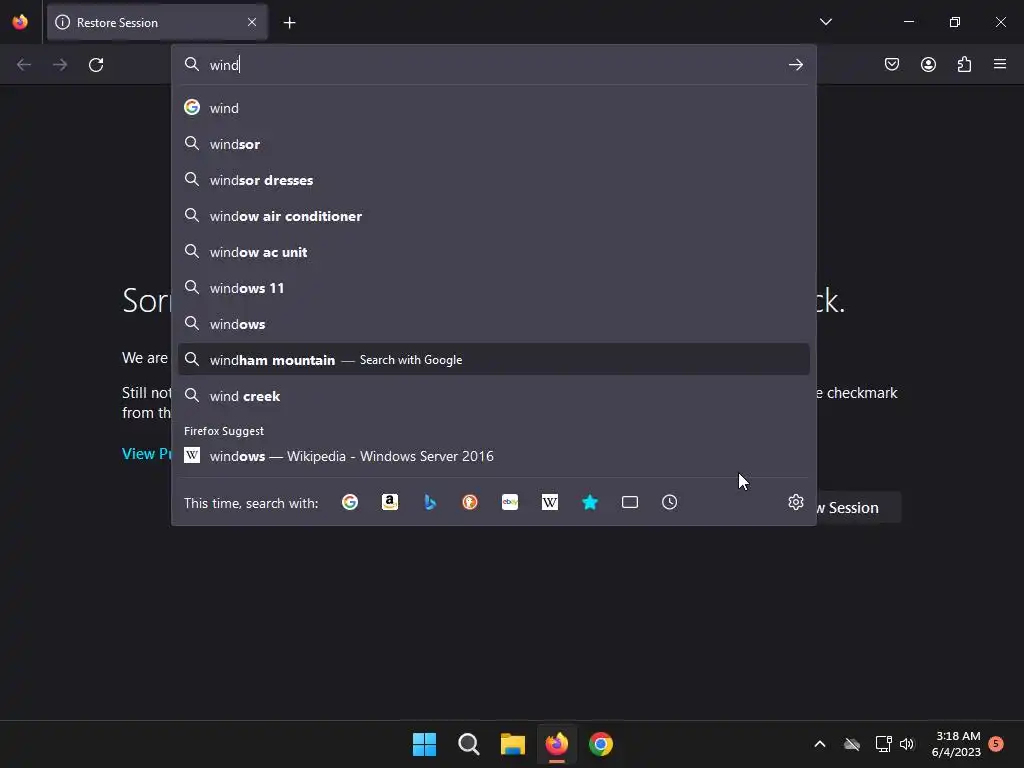Select 'window air conditioner' suggestion
1024x768 pixels.
pos(494,216)
